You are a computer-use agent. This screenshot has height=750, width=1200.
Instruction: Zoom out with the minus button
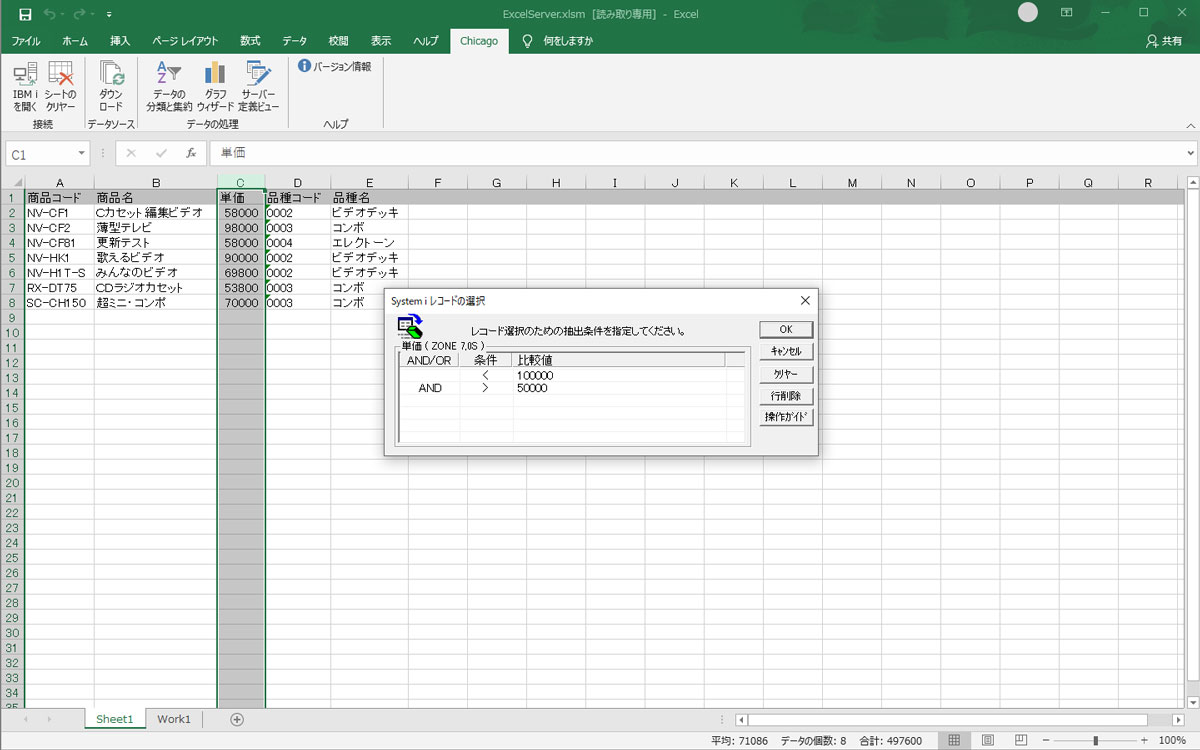pyautogui.click(x=1046, y=740)
